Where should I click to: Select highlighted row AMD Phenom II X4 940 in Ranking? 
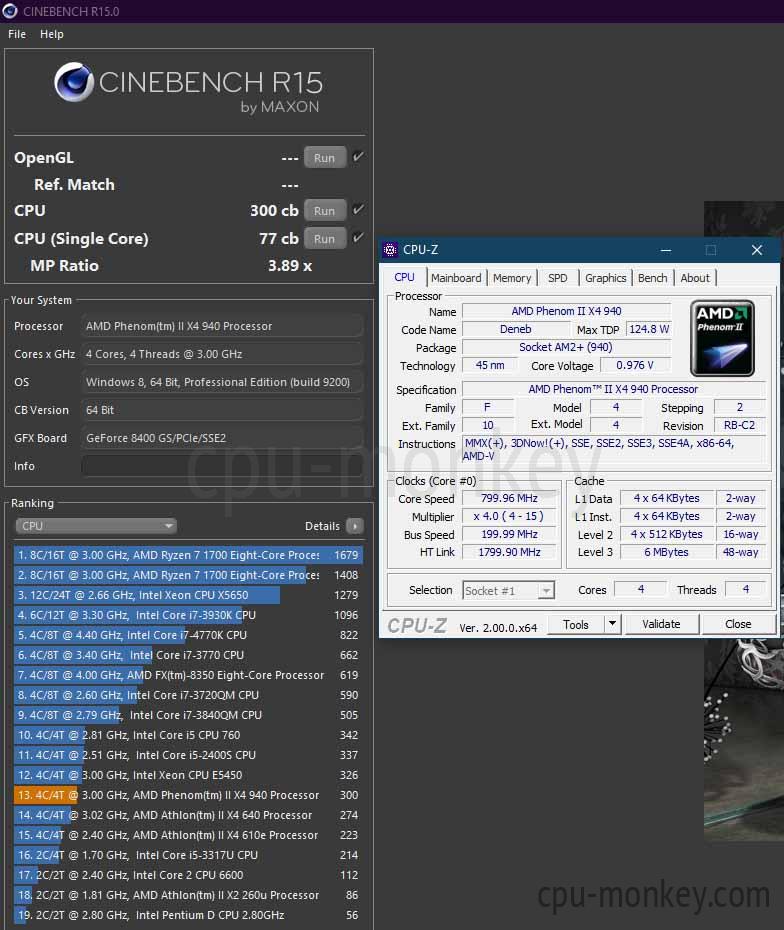tap(188, 795)
